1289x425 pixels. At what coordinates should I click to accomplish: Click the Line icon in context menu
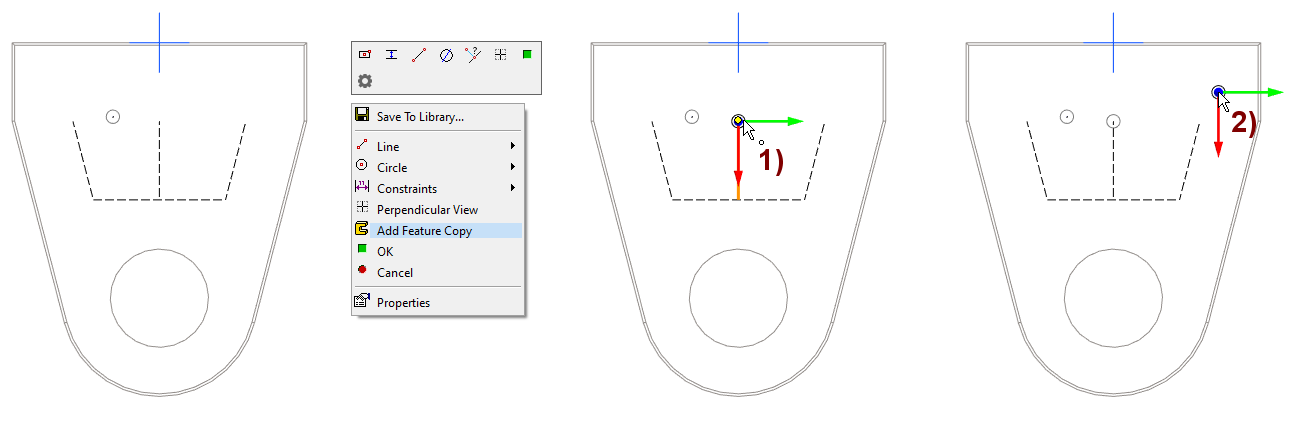pyautogui.click(x=362, y=145)
